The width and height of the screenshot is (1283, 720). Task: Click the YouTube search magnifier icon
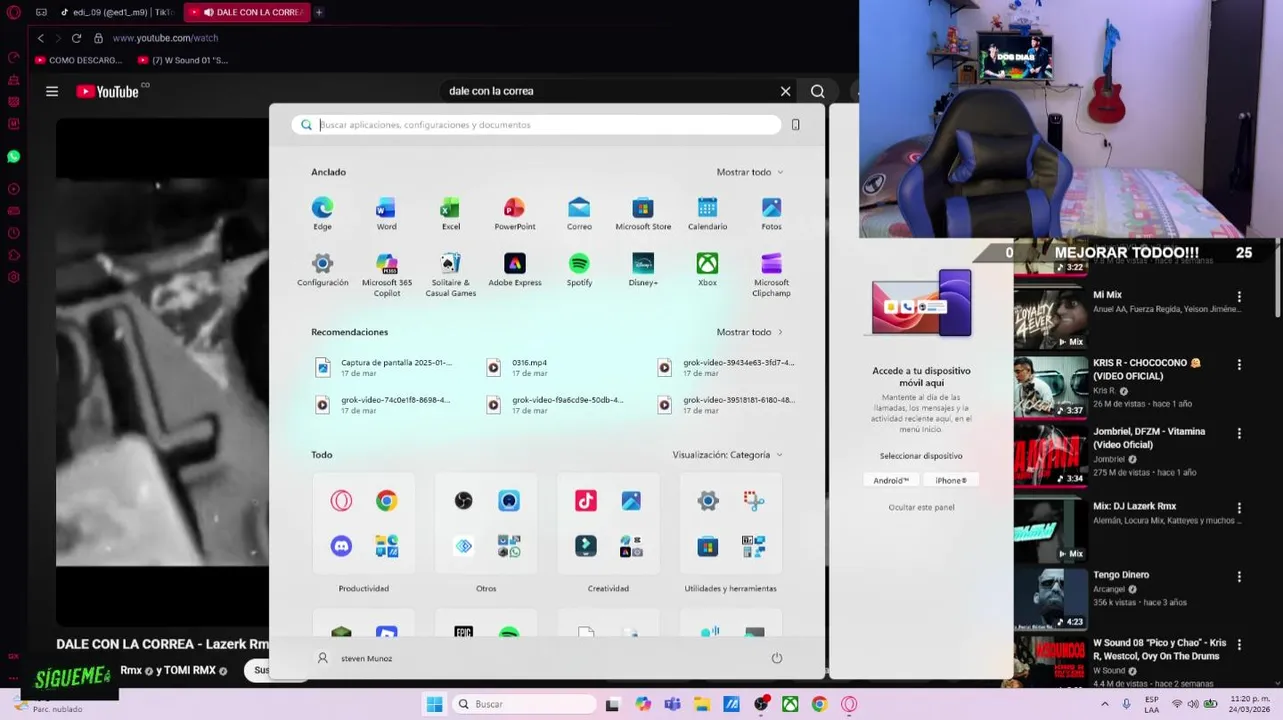(x=818, y=91)
